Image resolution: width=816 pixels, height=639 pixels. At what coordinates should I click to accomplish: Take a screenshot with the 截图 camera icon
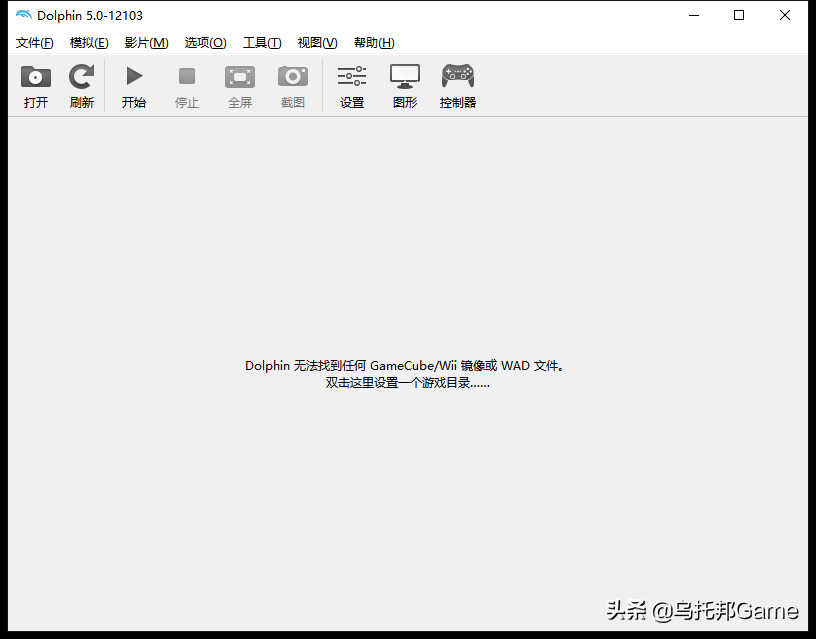tap(292, 76)
